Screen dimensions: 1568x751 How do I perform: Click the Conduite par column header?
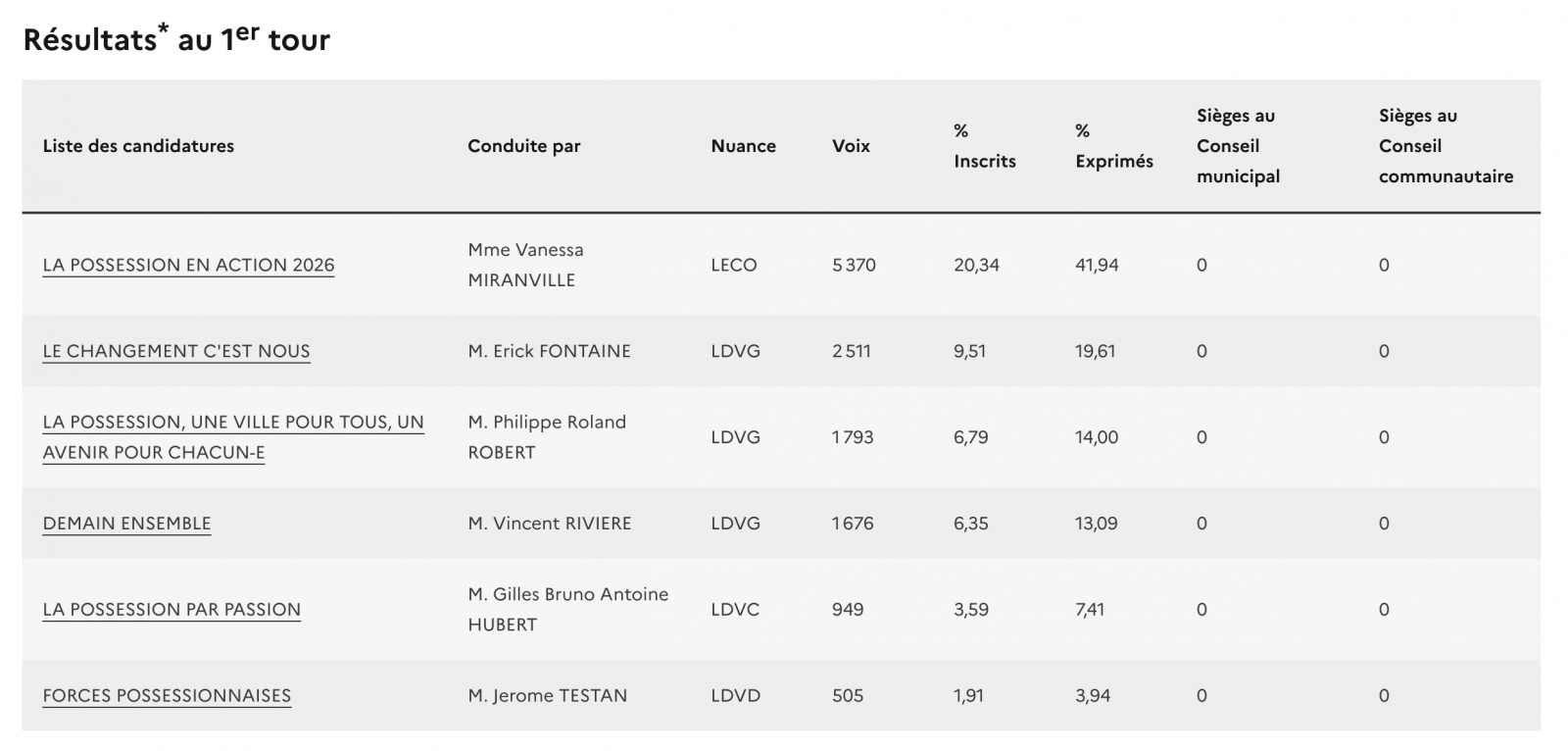(523, 146)
